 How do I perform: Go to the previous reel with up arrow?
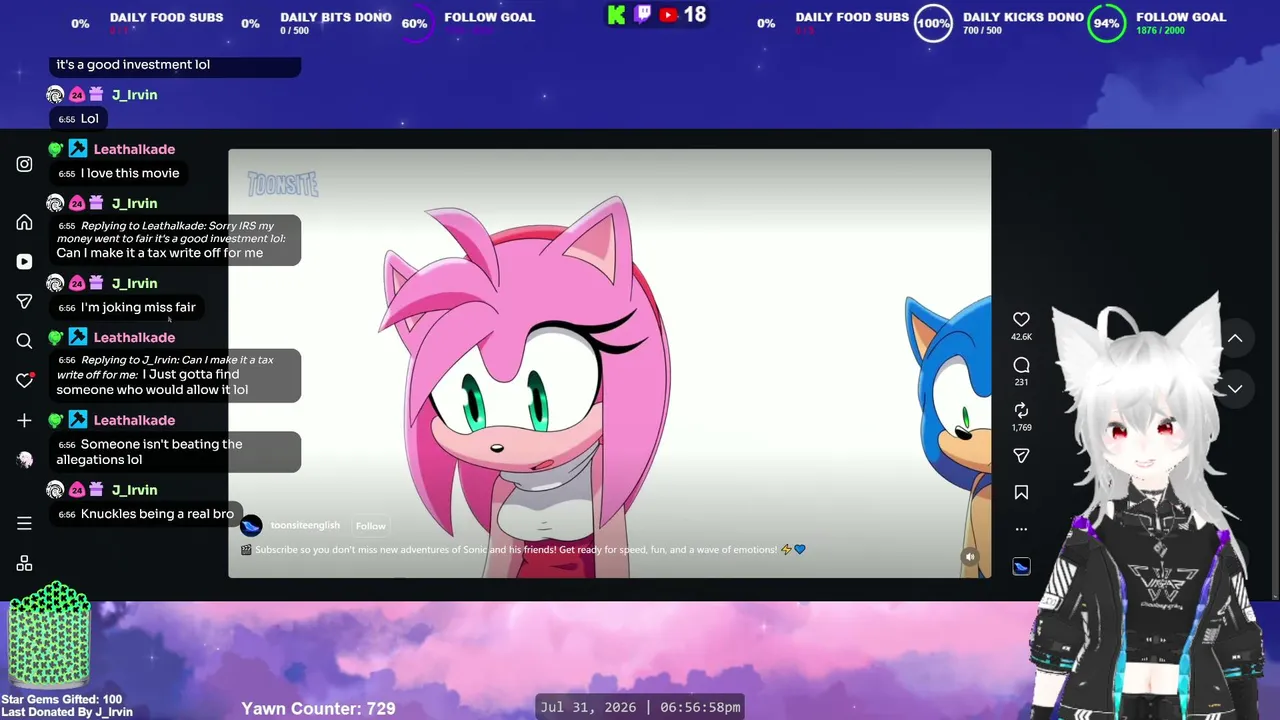pyautogui.click(x=1235, y=338)
